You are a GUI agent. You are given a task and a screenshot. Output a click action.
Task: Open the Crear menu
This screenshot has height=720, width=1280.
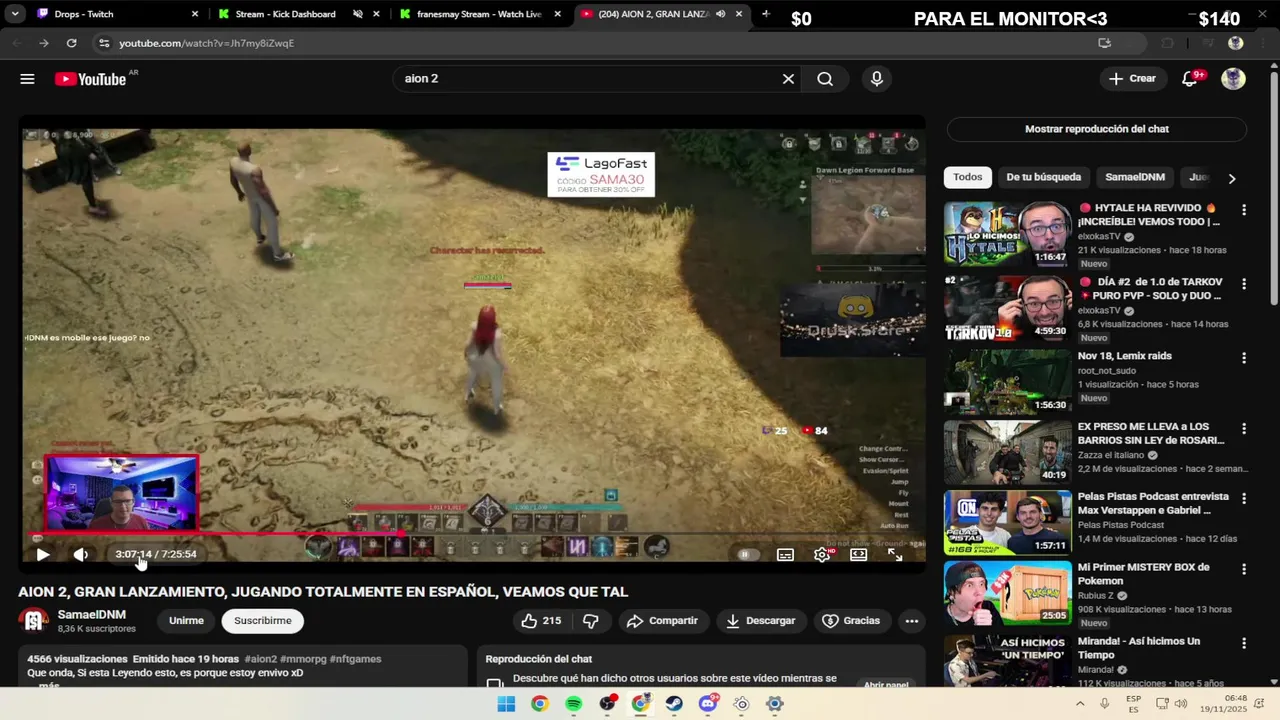[1133, 79]
